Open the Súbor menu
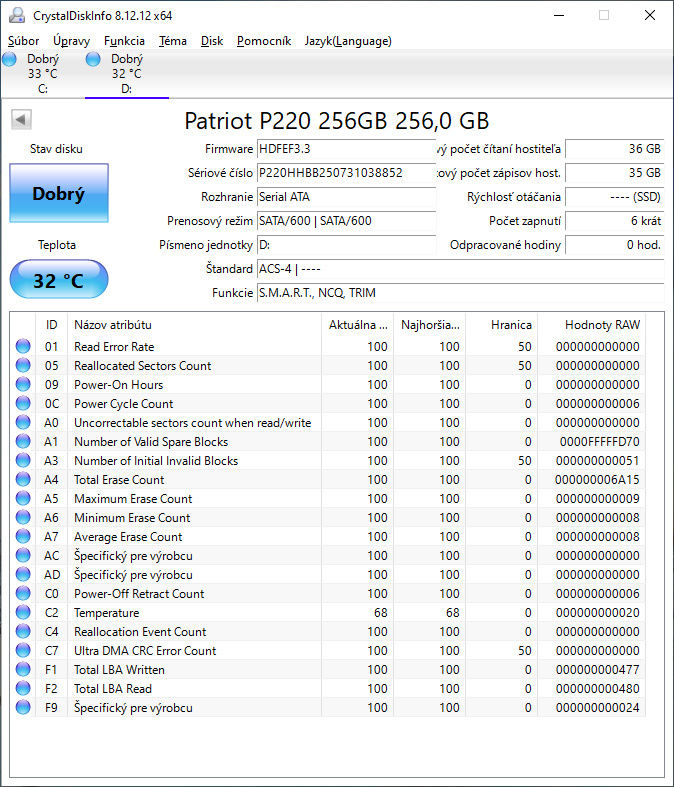The width and height of the screenshot is (674, 787). pos(24,41)
